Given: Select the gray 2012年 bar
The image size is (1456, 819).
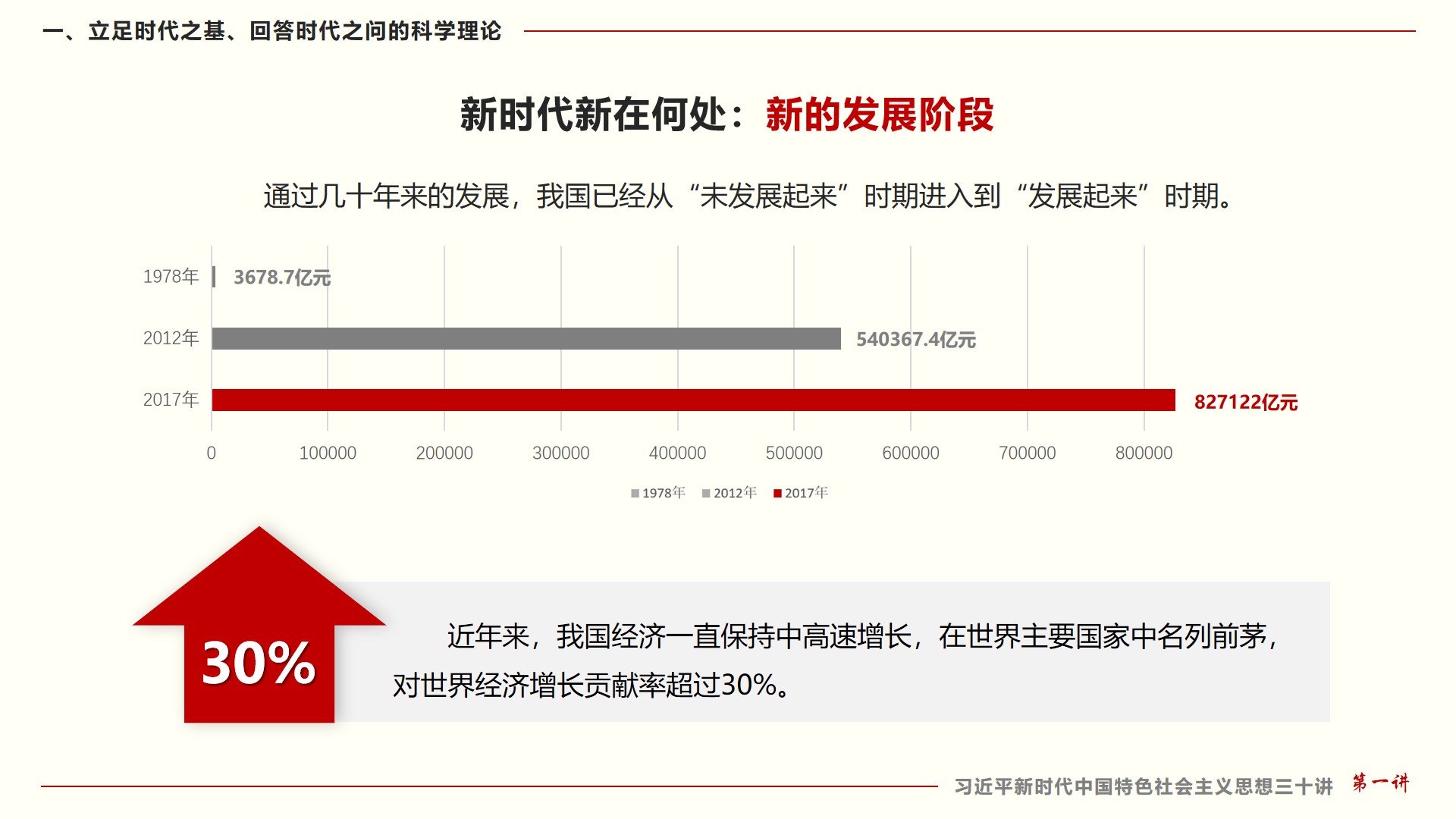Looking at the screenshot, I should coord(526,339).
